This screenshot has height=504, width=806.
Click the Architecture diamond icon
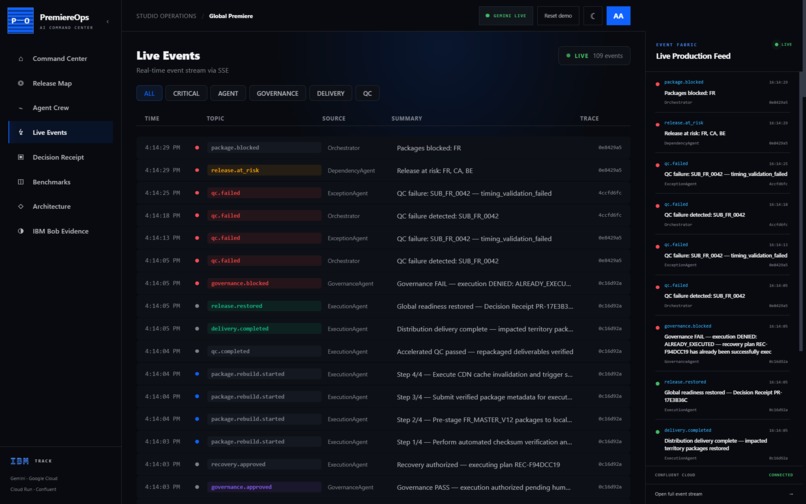point(21,206)
